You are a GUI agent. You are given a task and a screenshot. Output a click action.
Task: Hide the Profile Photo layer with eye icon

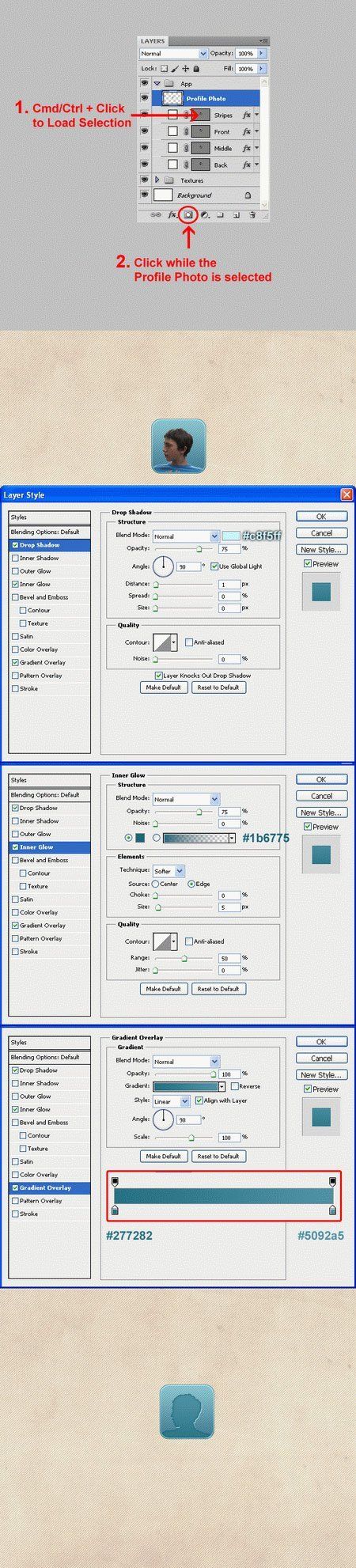144,99
